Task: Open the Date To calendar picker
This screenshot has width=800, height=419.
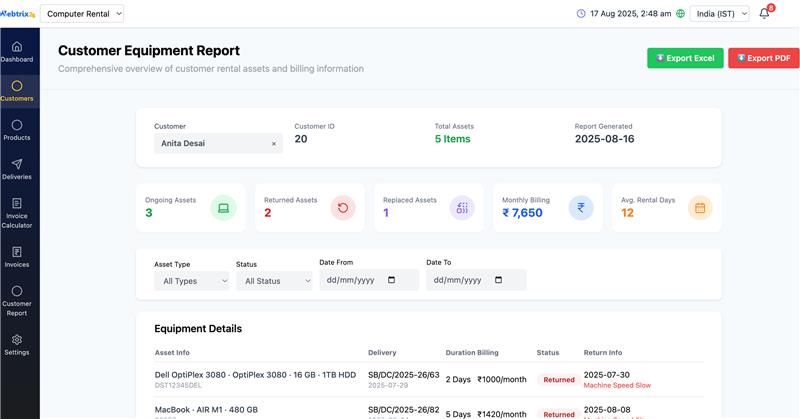Action: point(498,281)
